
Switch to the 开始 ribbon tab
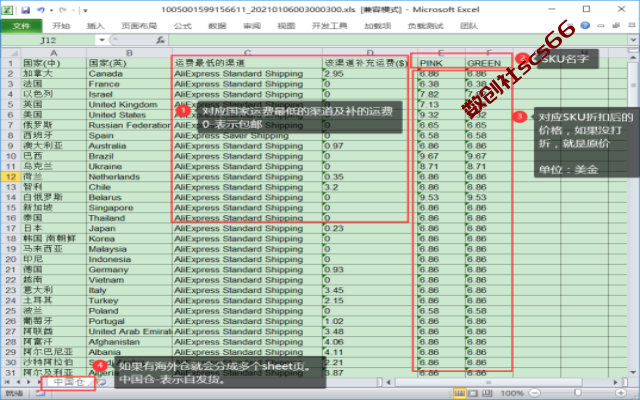[61, 26]
